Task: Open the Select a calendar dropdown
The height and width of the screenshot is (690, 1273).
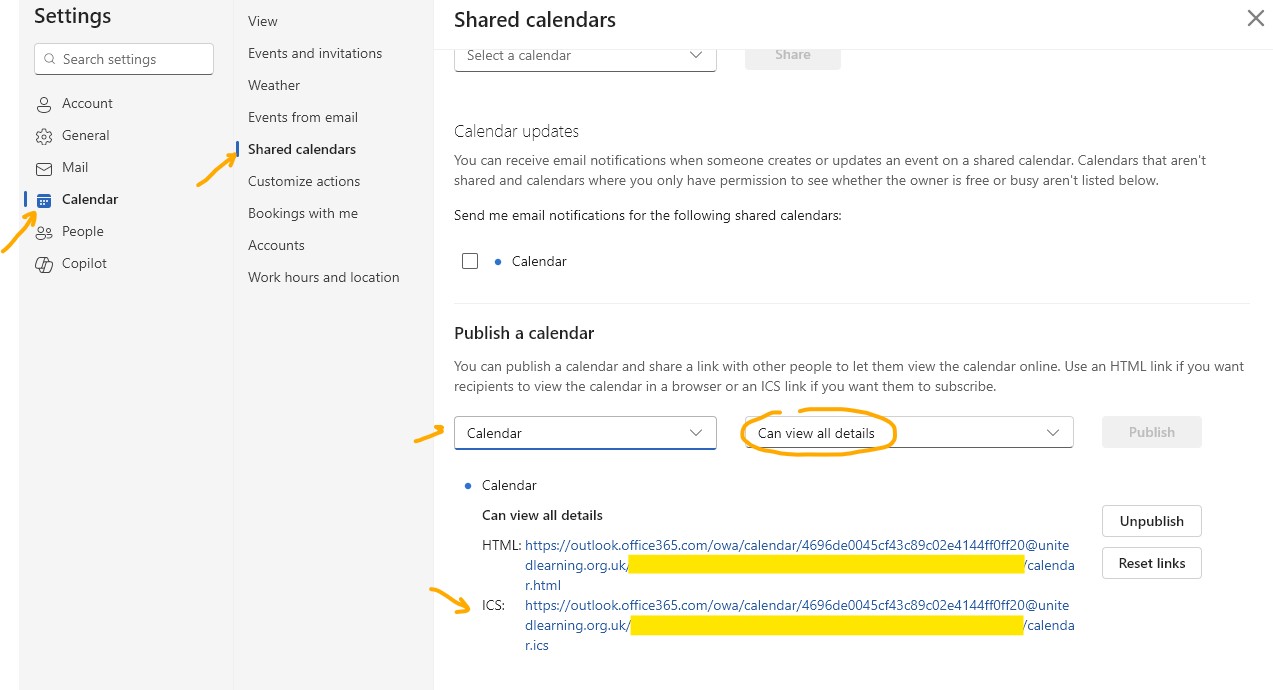Action: click(585, 56)
